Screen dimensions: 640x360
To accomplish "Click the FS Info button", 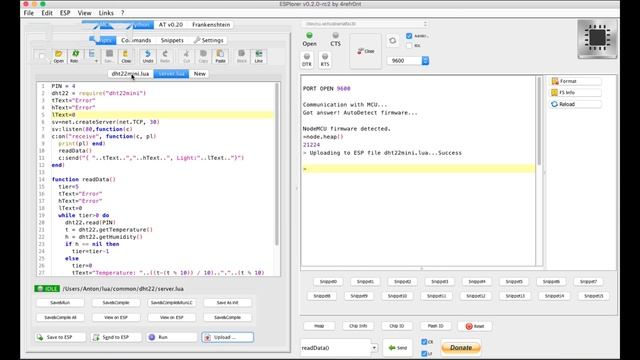I will coord(576,93).
